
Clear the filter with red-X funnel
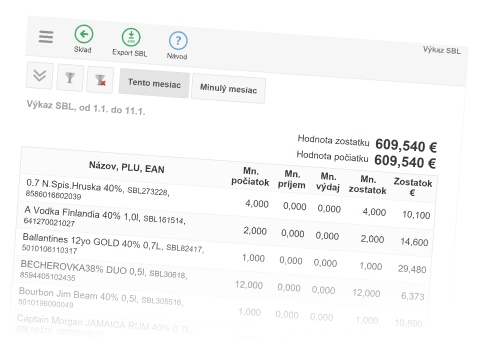pos(100,80)
